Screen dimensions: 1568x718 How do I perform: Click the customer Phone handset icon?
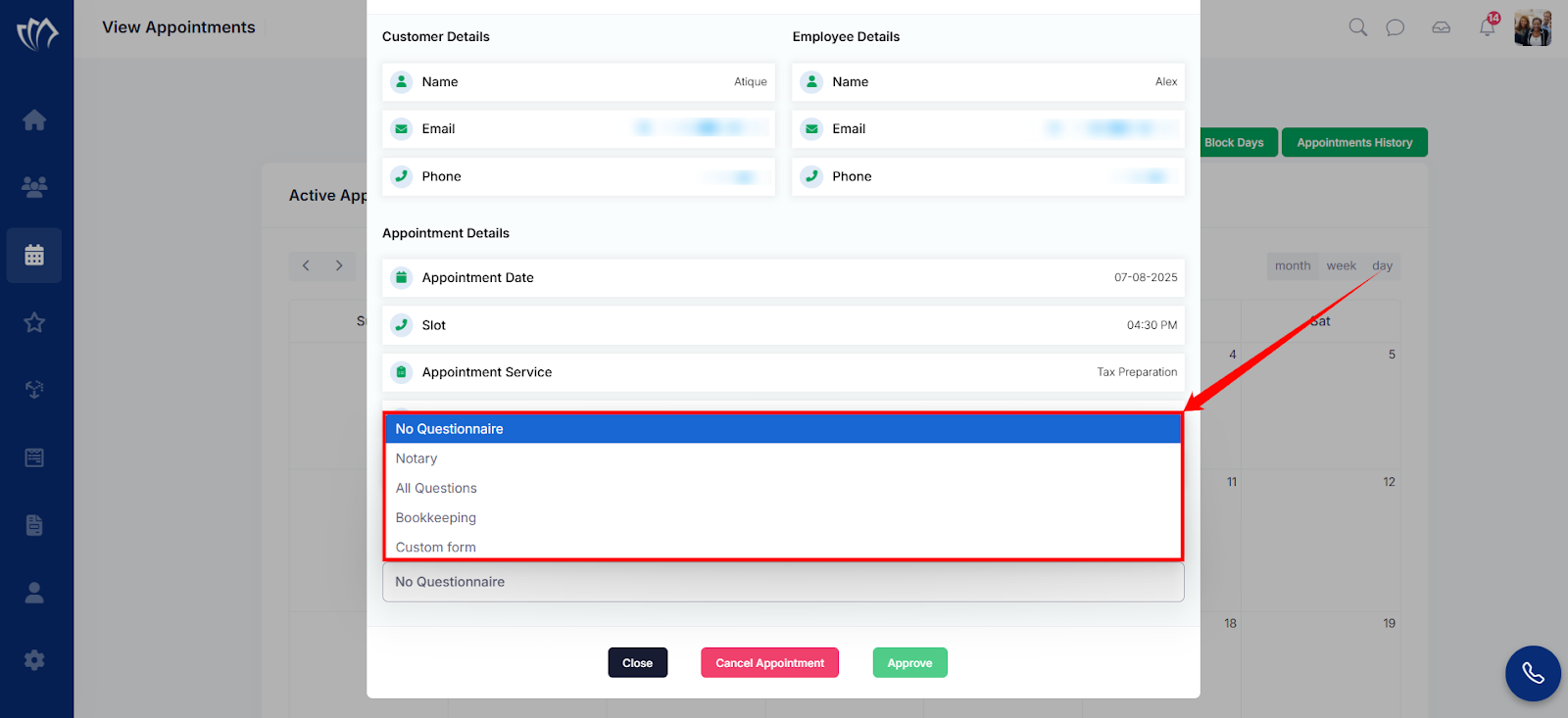coord(401,176)
